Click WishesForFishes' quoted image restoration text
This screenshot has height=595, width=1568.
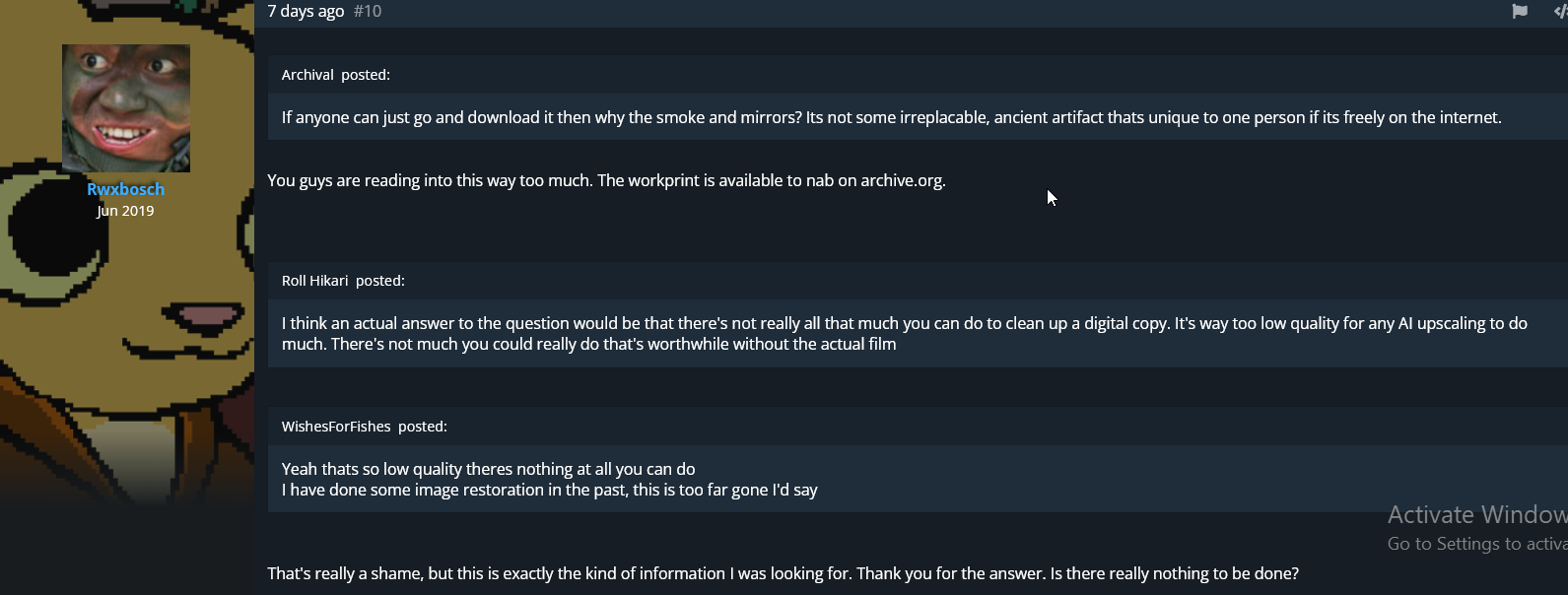pyautogui.click(x=550, y=479)
